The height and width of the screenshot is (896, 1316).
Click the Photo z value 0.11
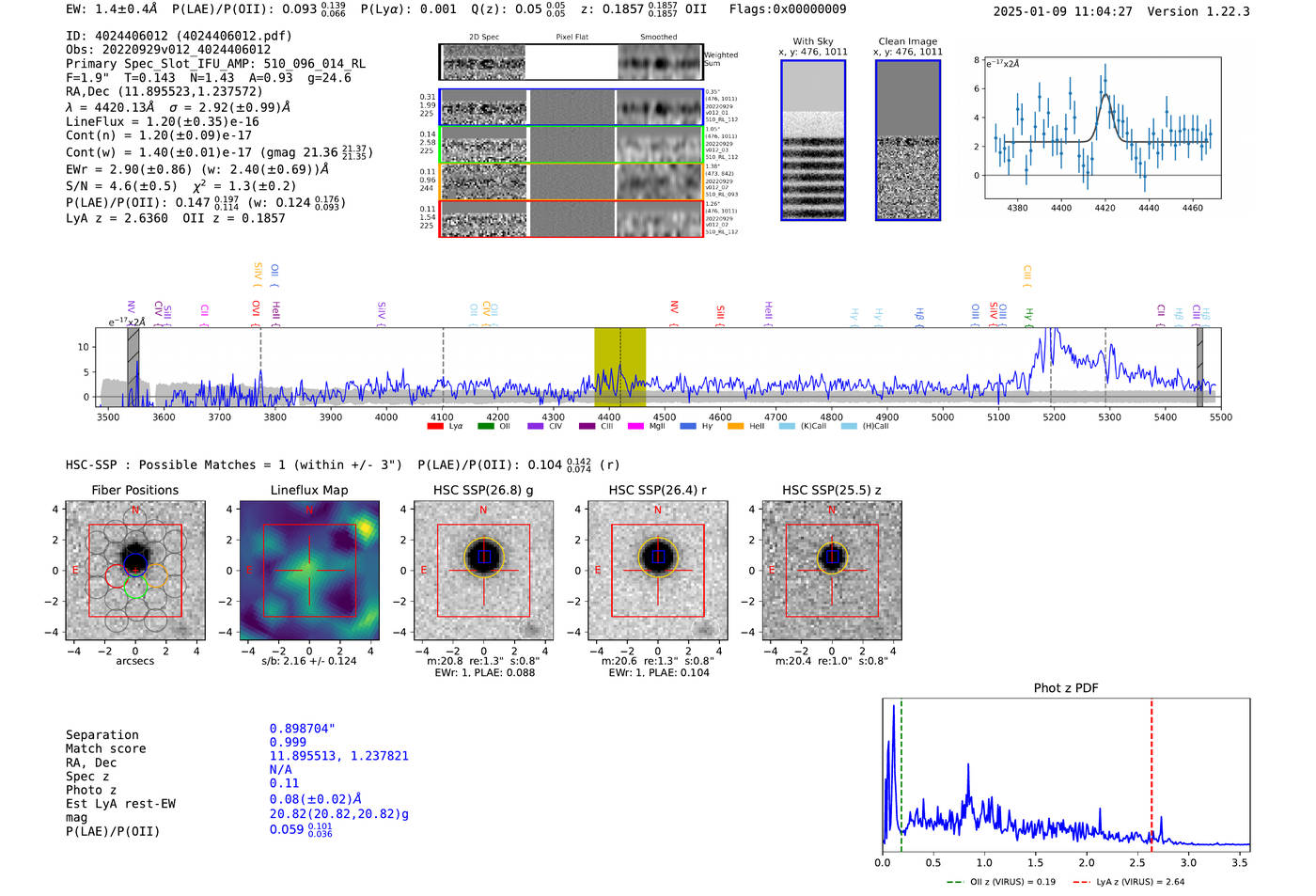tap(284, 783)
